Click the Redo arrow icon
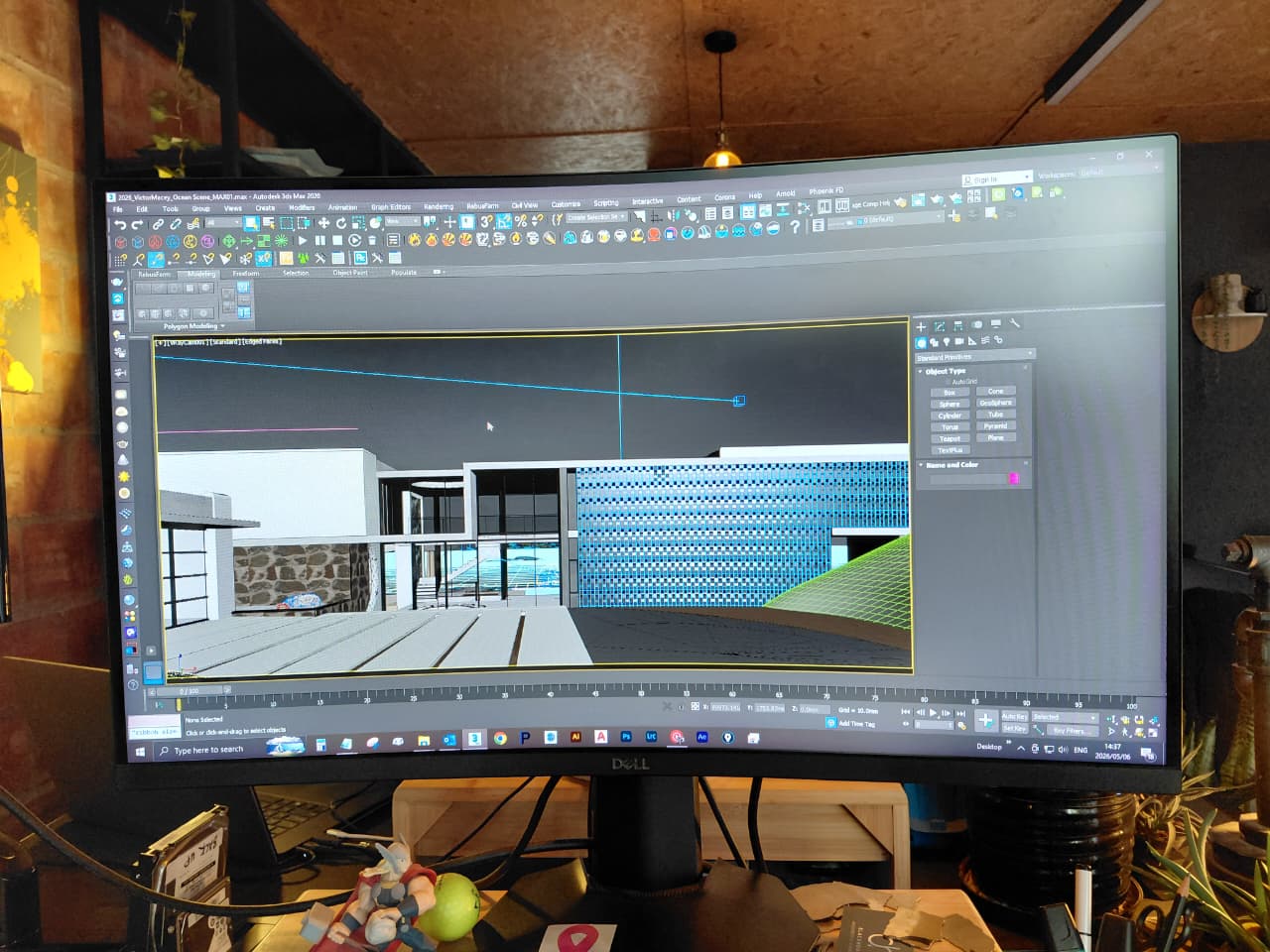Image resolution: width=1270 pixels, height=952 pixels. point(137,225)
